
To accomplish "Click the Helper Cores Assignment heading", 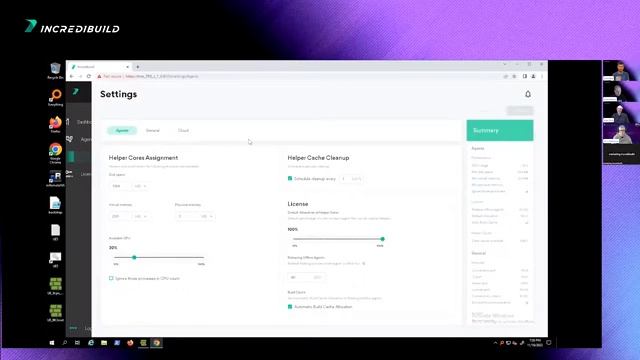I will pos(143,158).
